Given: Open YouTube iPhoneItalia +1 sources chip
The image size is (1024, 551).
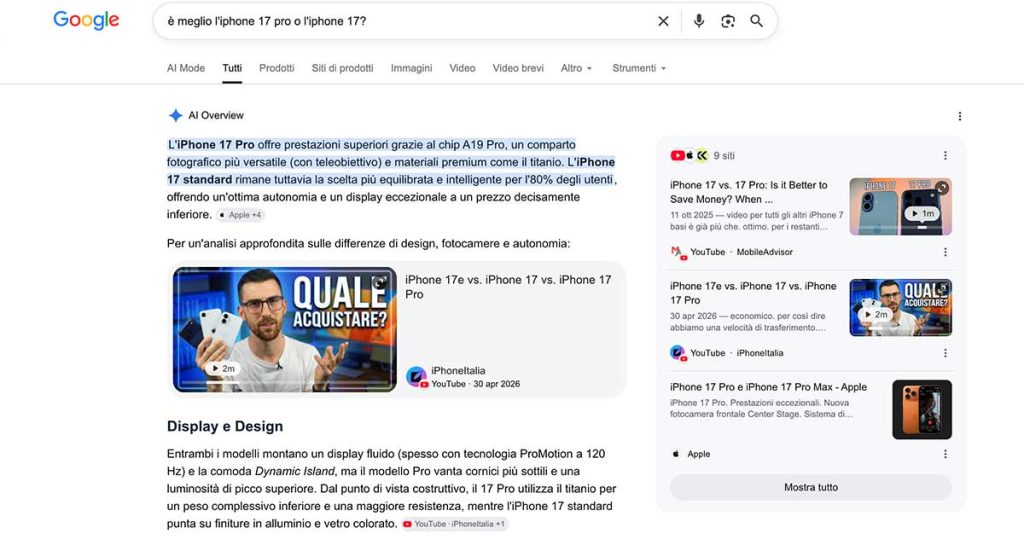Looking at the screenshot, I should [454, 524].
